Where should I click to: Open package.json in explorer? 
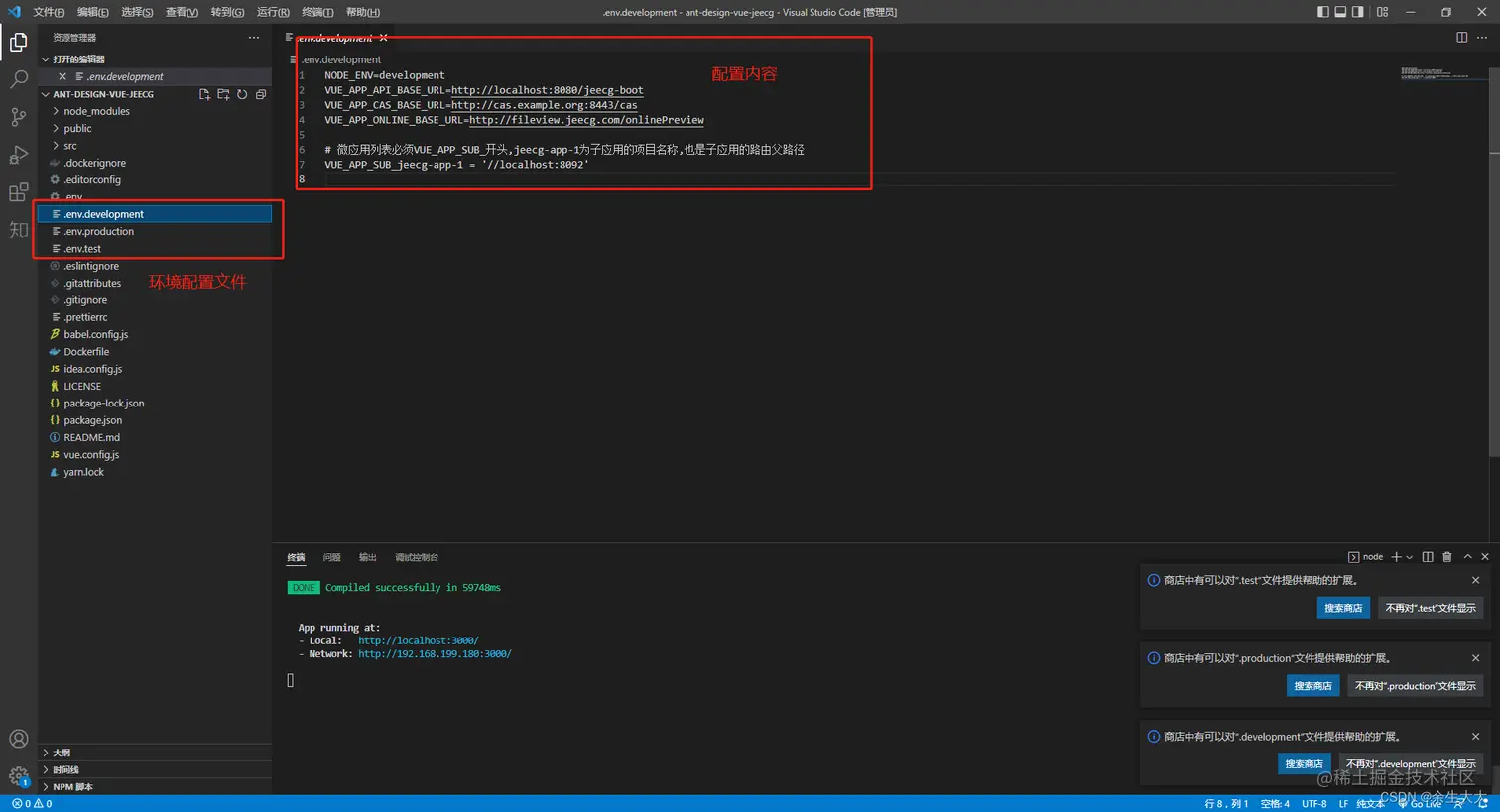154,420
